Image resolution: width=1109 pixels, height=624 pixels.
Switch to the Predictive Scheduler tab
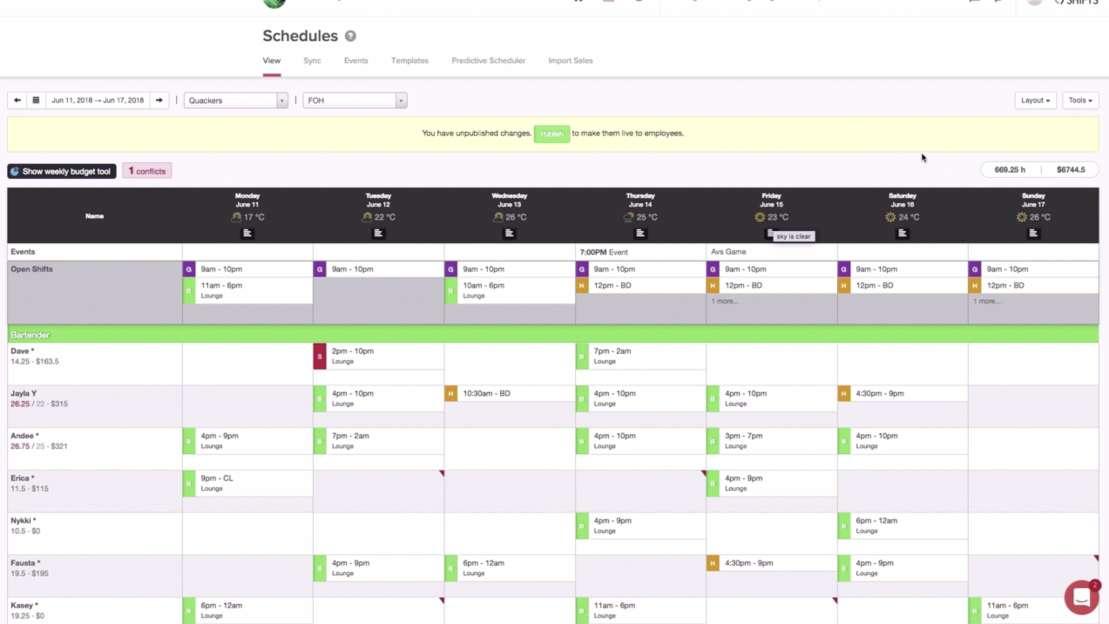pyautogui.click(x=488, y=61)
